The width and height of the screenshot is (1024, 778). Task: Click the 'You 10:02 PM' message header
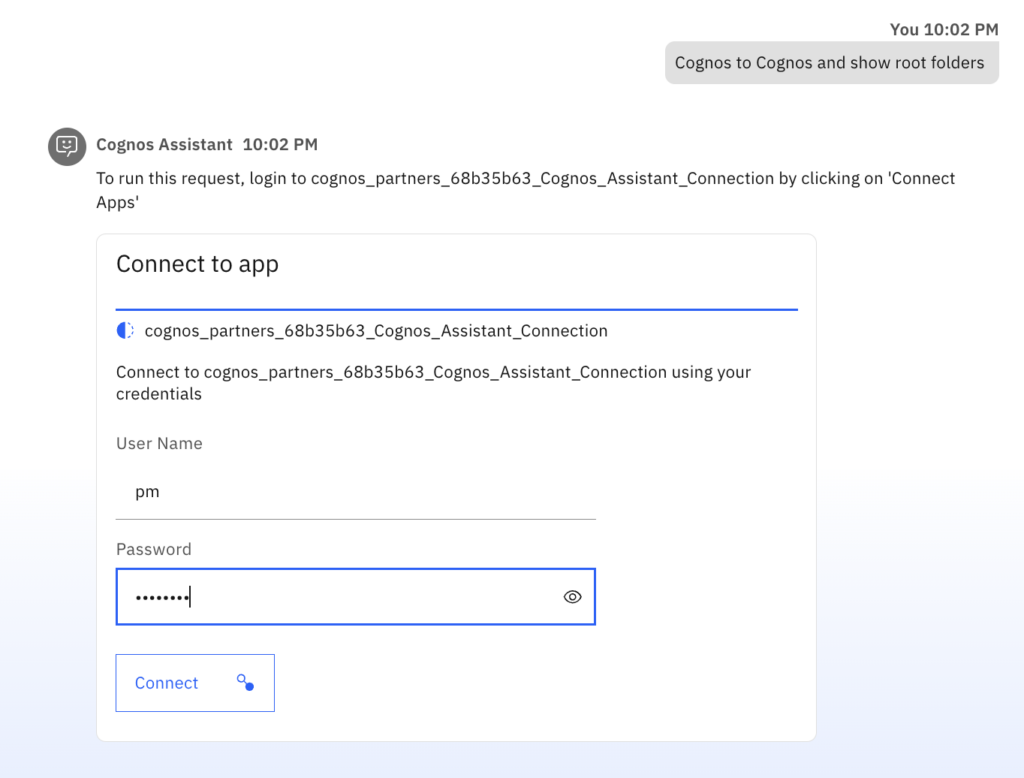click(x=944, y=29)
